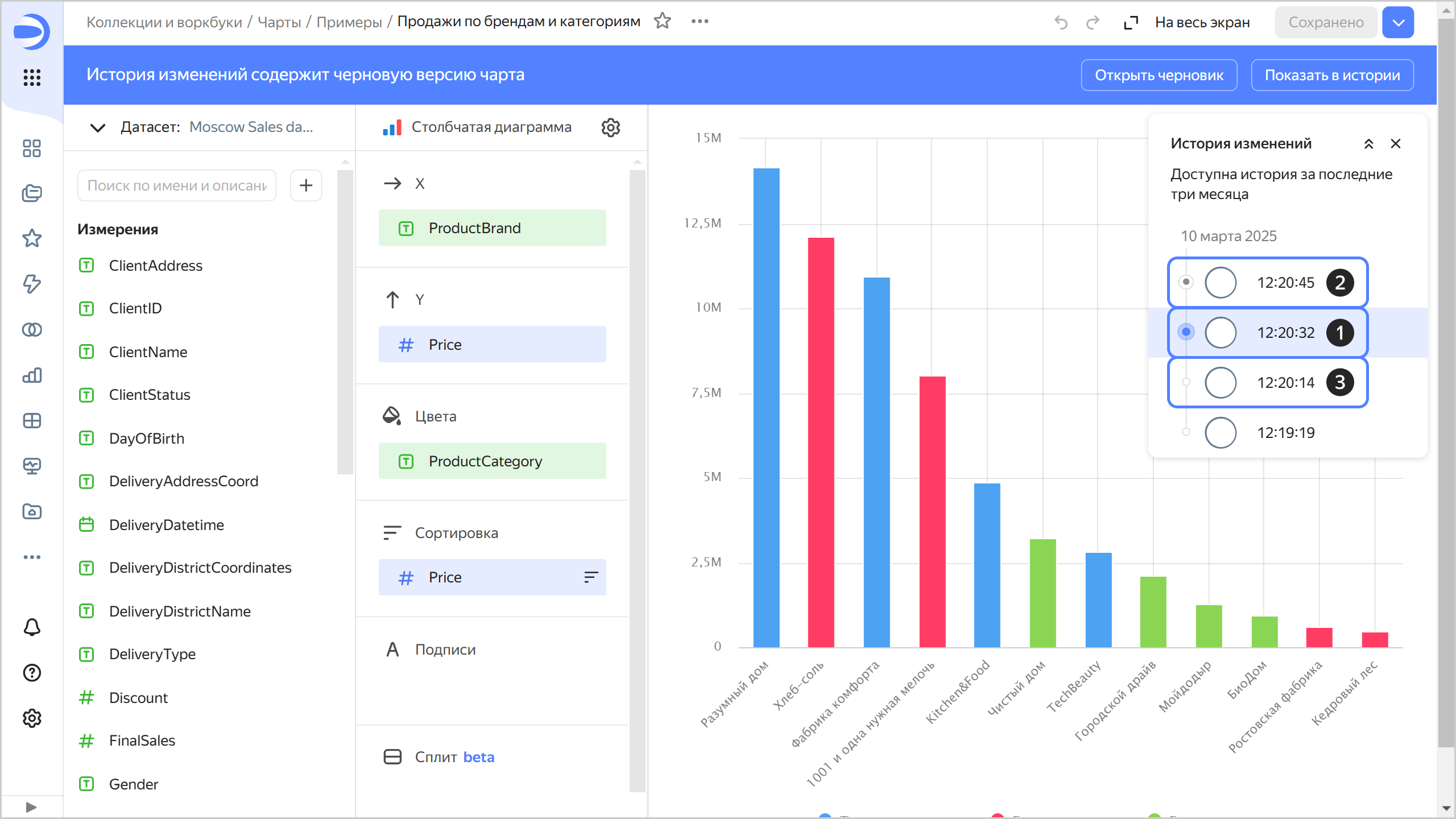Select the 12:20:45 version radio

1221,283
